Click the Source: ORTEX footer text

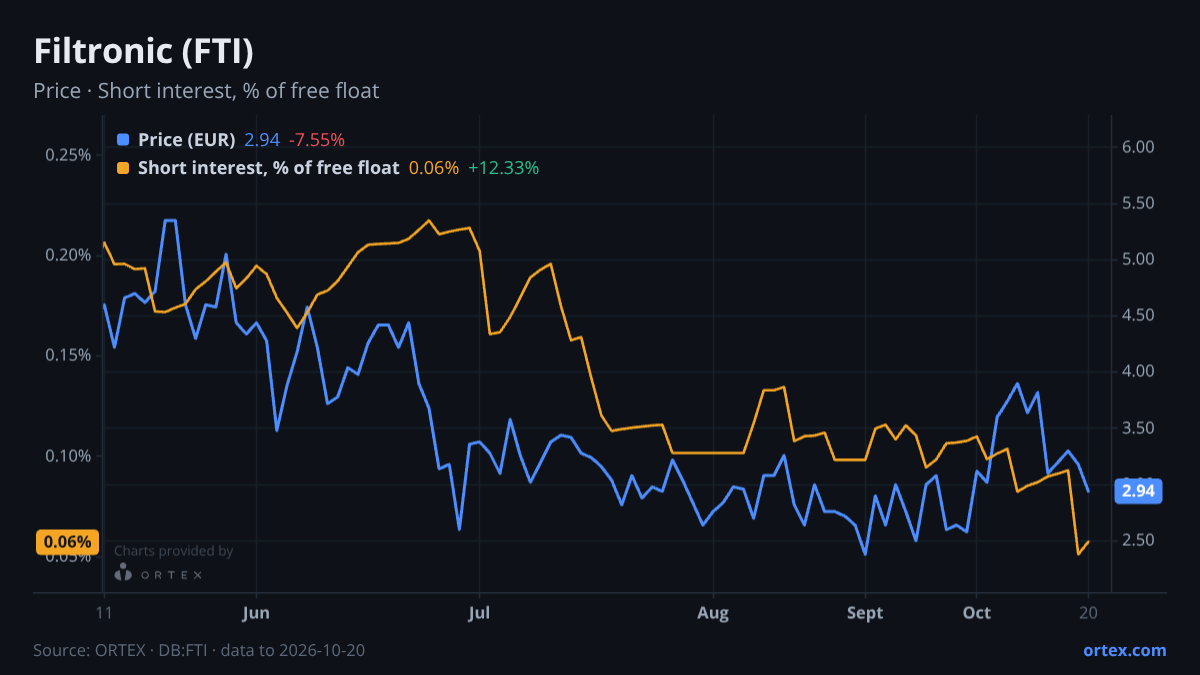(x=199, y=650)
